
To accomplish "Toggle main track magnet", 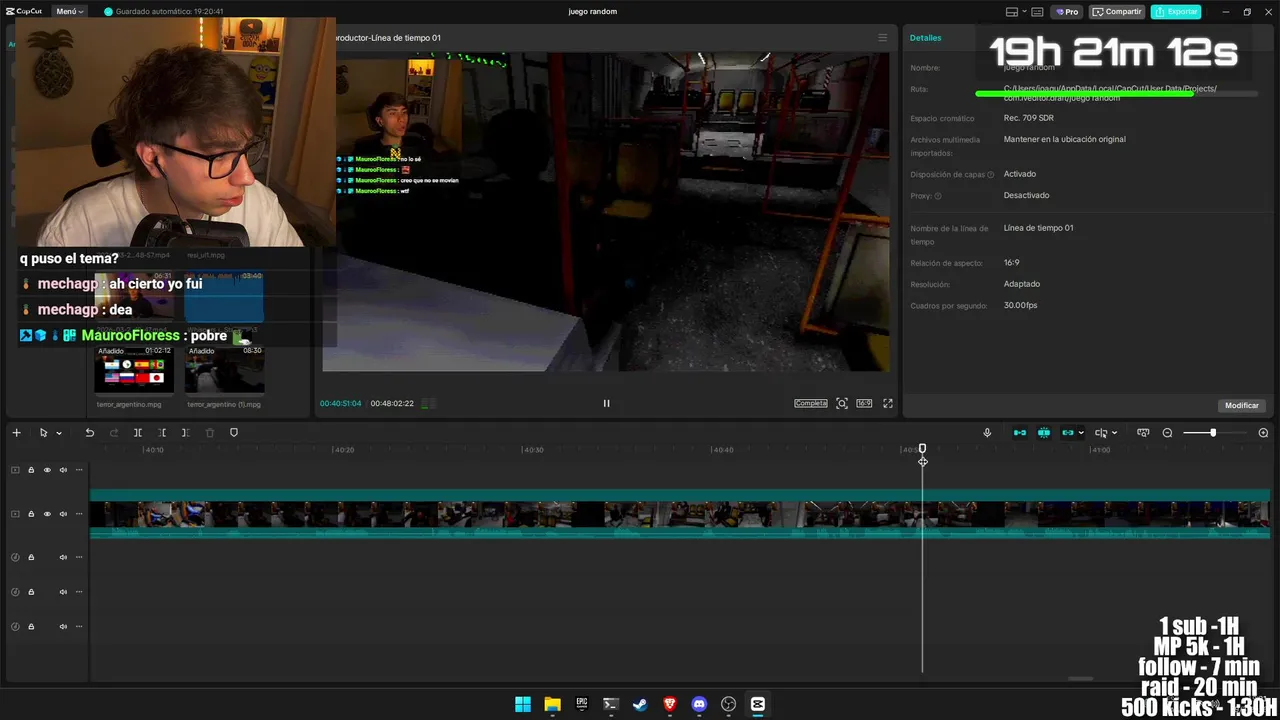I will (x=1020, y=433).
